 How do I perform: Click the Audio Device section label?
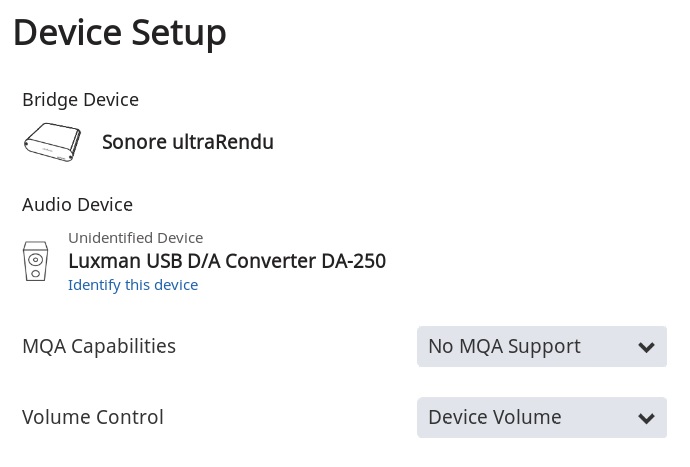(77, 205)
